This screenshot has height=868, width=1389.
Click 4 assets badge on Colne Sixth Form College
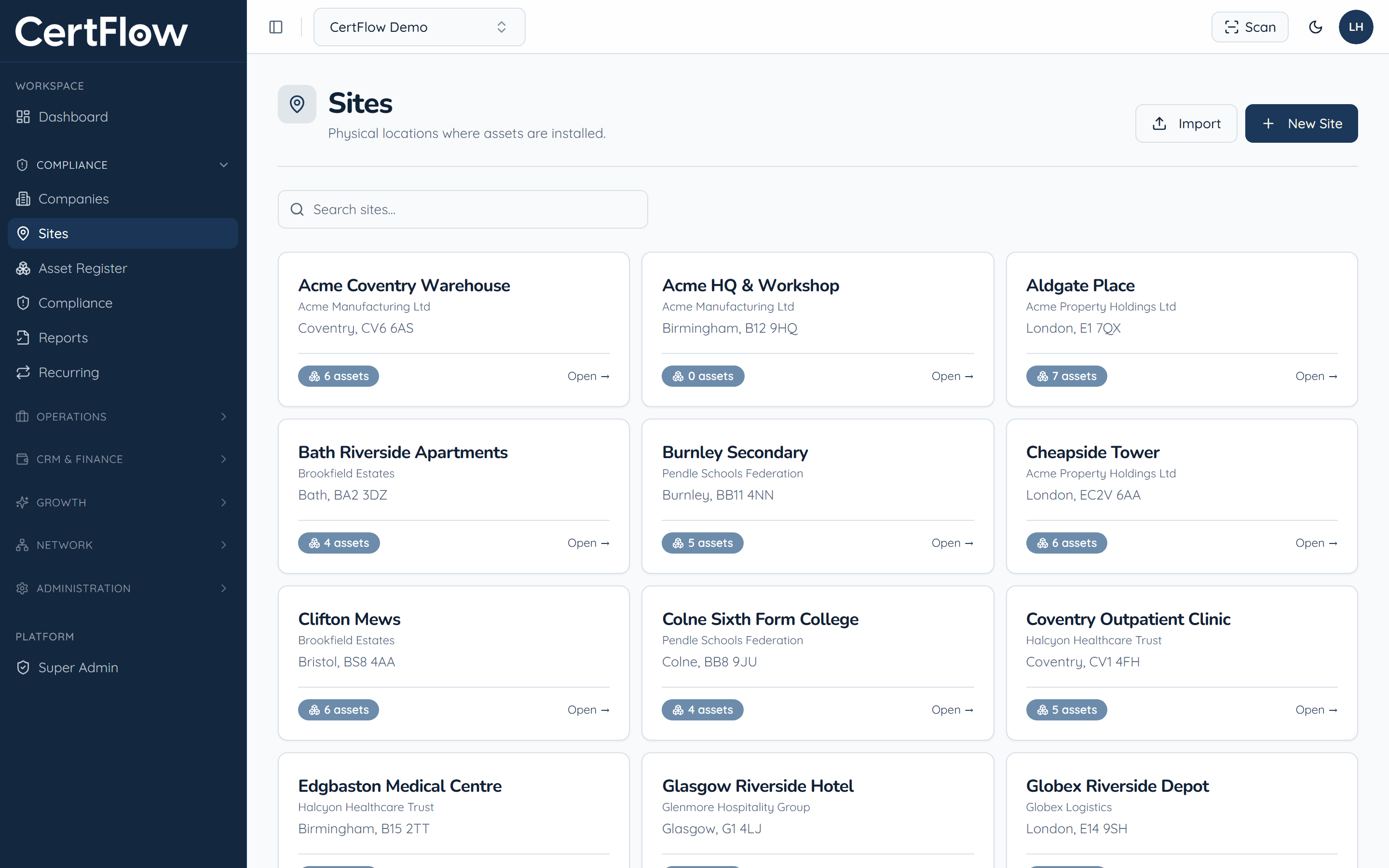pyautogui.click(x=703, y=710)
